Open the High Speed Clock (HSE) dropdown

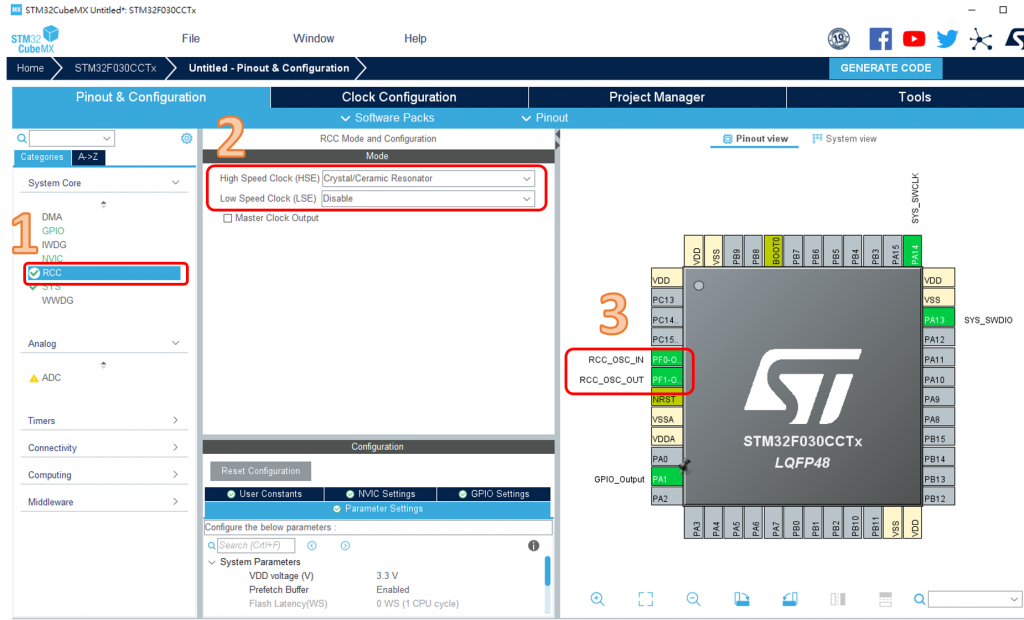(428, 178)
